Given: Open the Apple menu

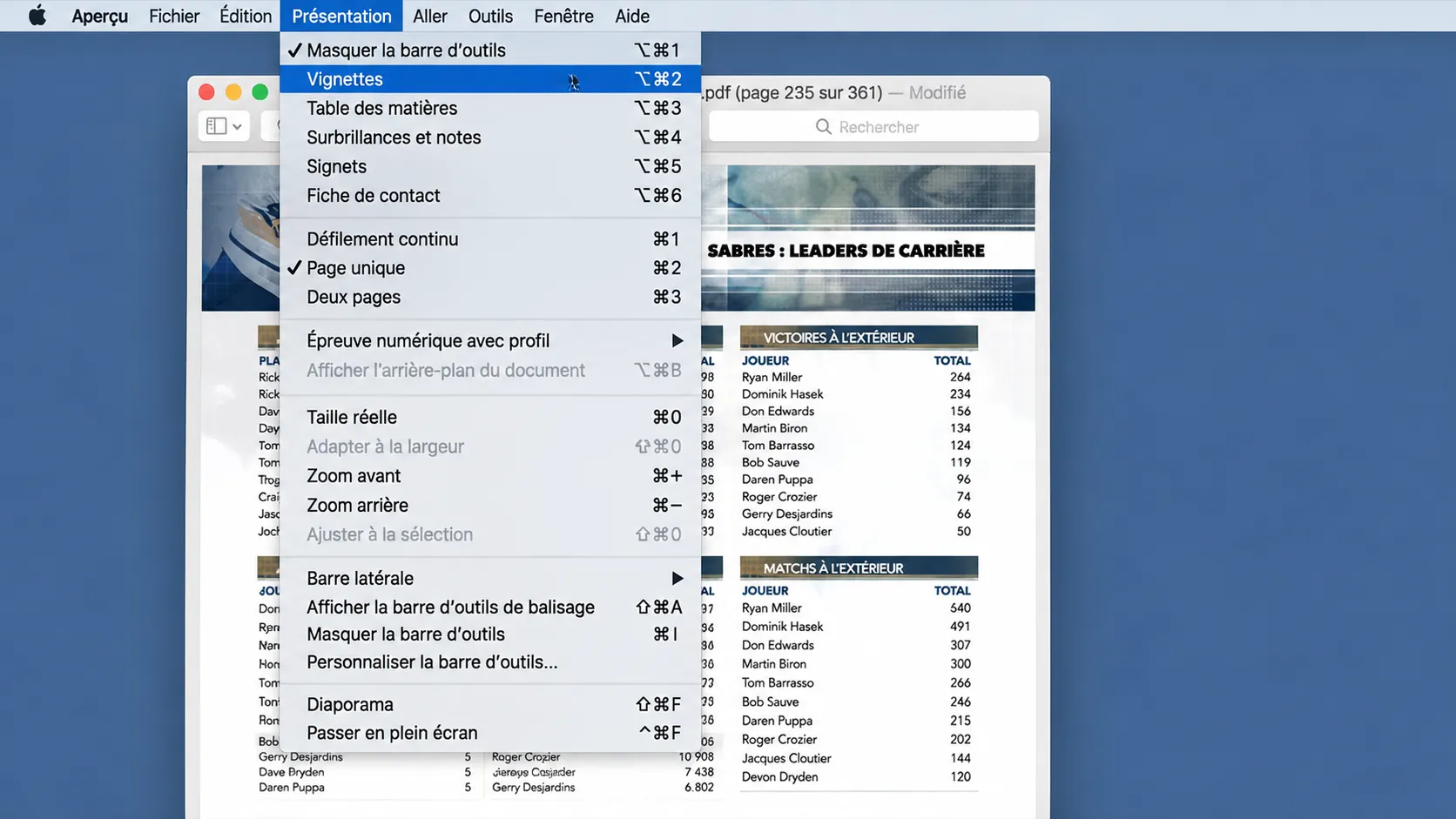Looking at the screenshot, I should point(37,16).
